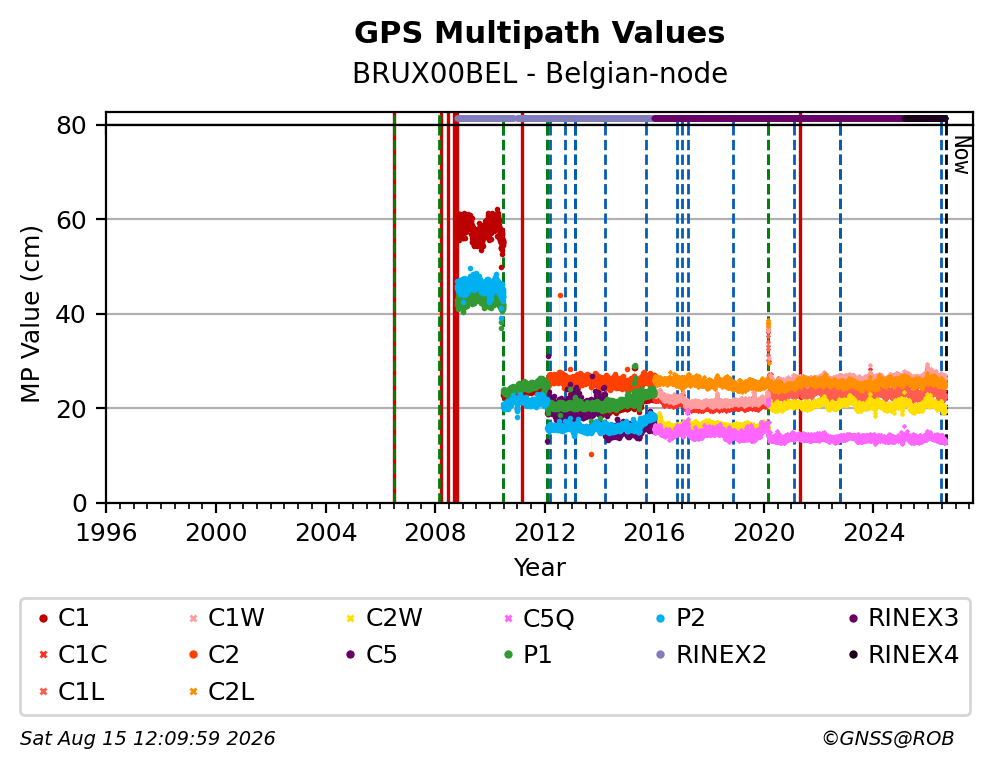Click the BRUX00BEL - Belgian-node subtitle
This screenshot has width=992, height=769.
pyautogui.click(x=540, y=73)
